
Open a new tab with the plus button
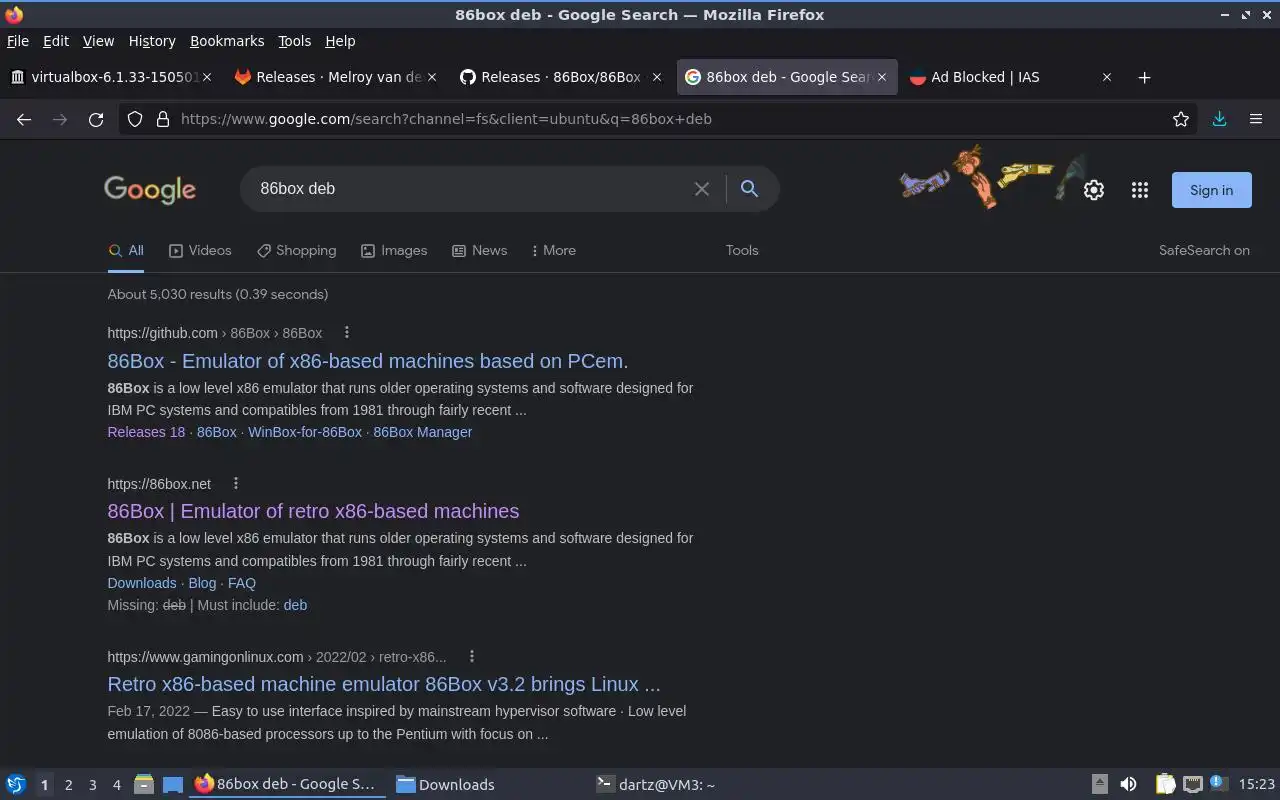(1145, 77)
